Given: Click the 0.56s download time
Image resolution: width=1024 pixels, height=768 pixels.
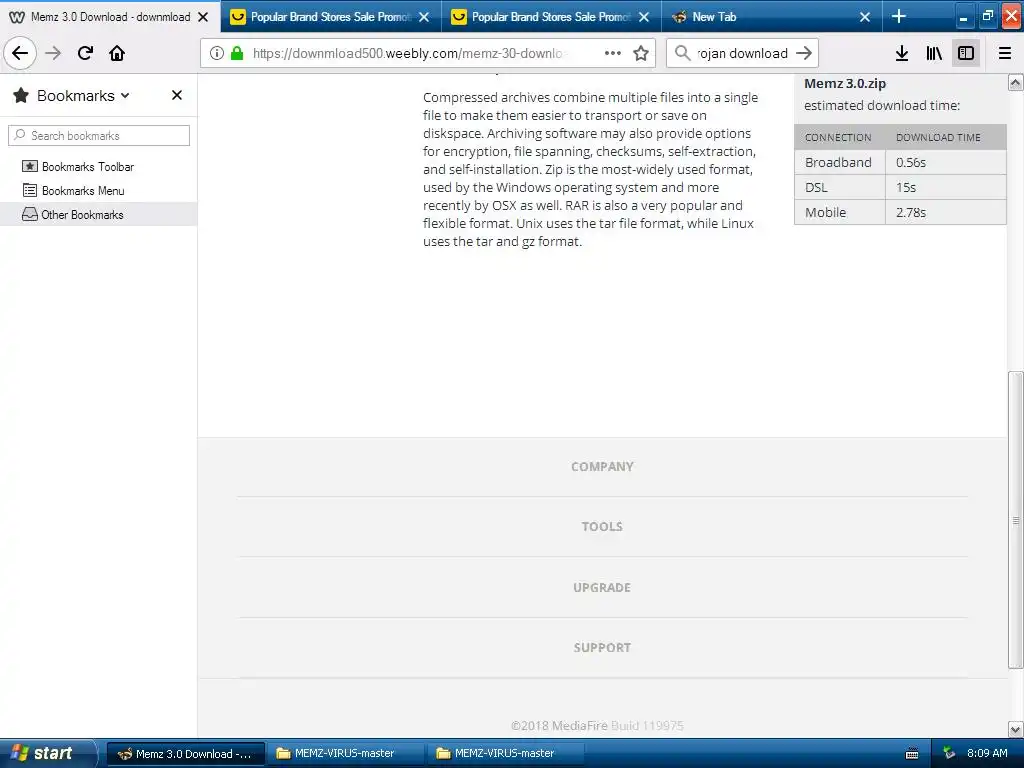Looking at the screenshot, I should pos(911,162).
